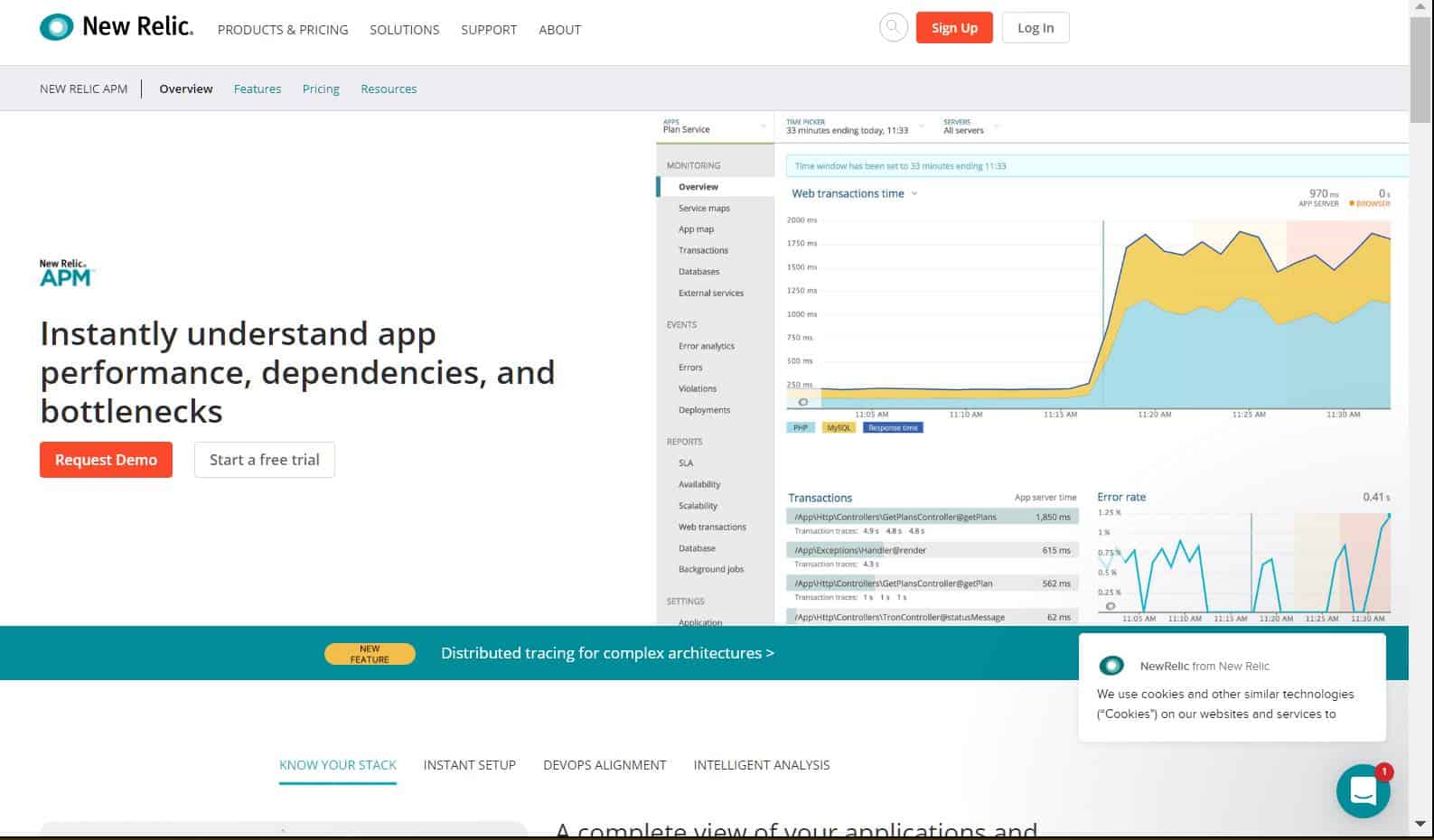Select SLA report in sidebar
The height and width of the screenshot is (840, 1434).
point(686,462)
